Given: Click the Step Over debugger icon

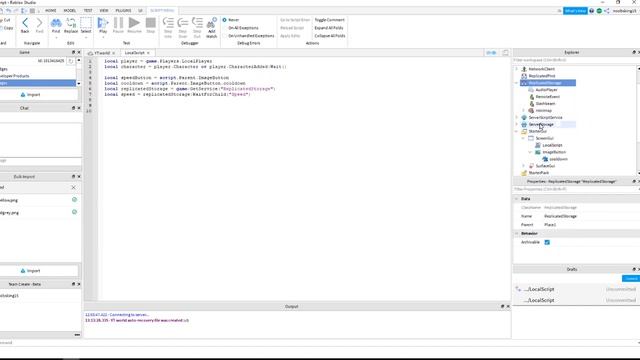Looking at the screenshot, I should [182, 27].
